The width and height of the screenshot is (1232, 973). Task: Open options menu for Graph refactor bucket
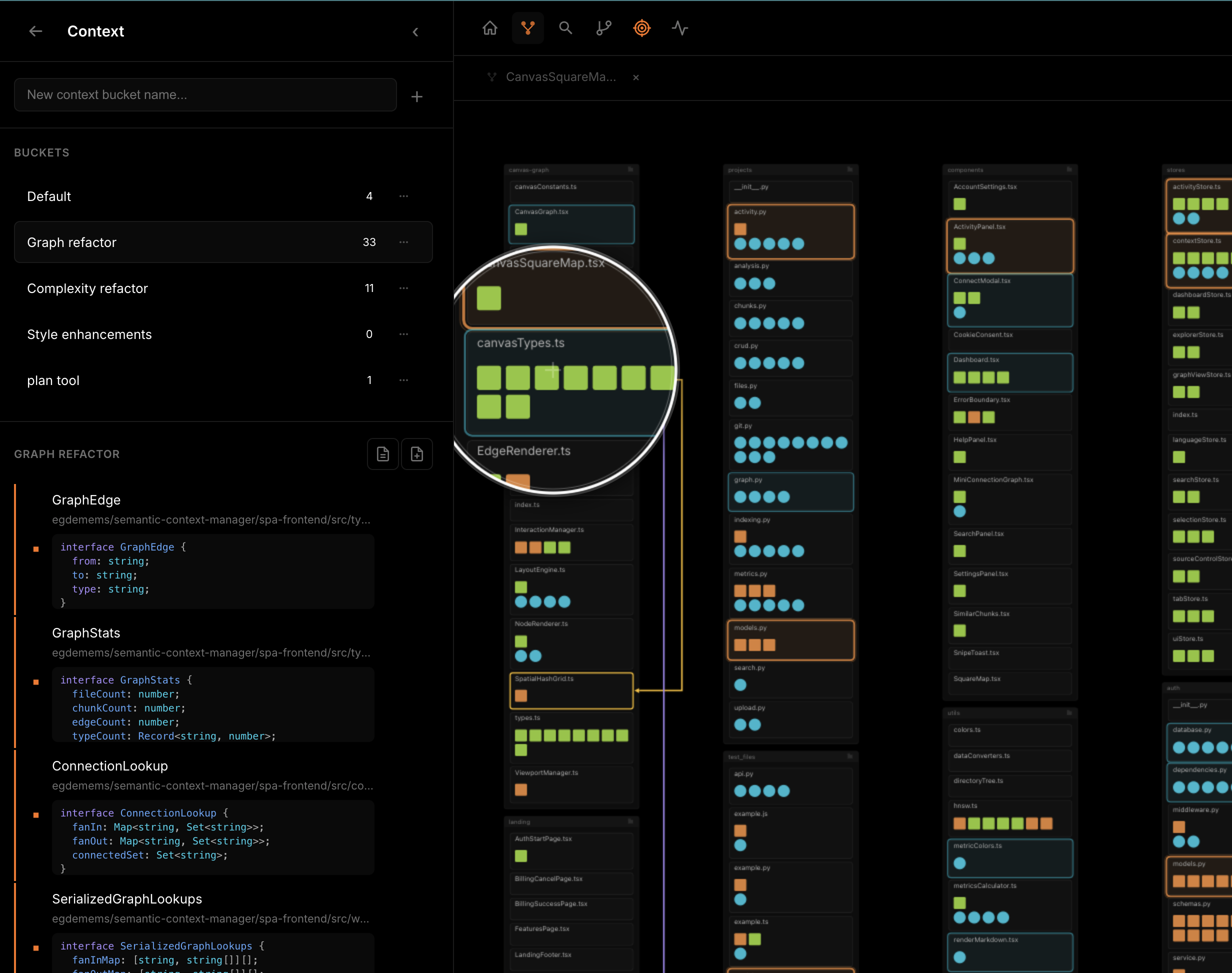403,242
